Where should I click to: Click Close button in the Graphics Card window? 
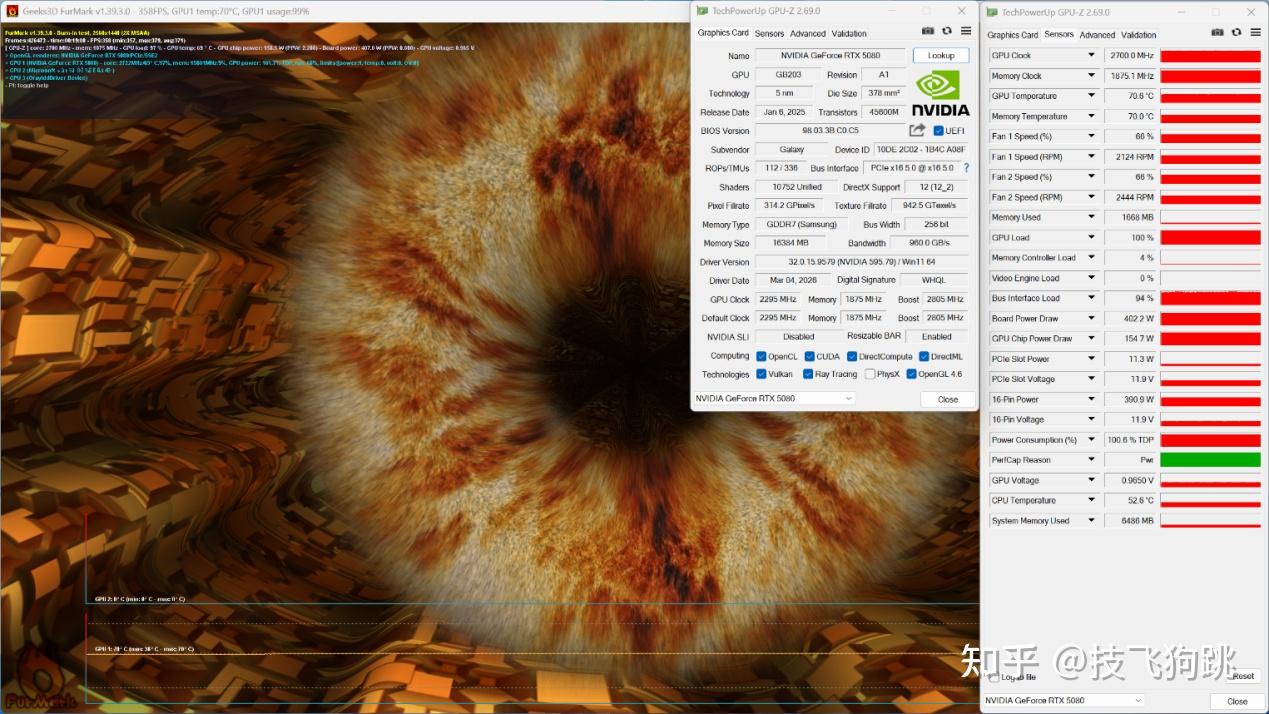pyautogui.click(x=948, y=399)
